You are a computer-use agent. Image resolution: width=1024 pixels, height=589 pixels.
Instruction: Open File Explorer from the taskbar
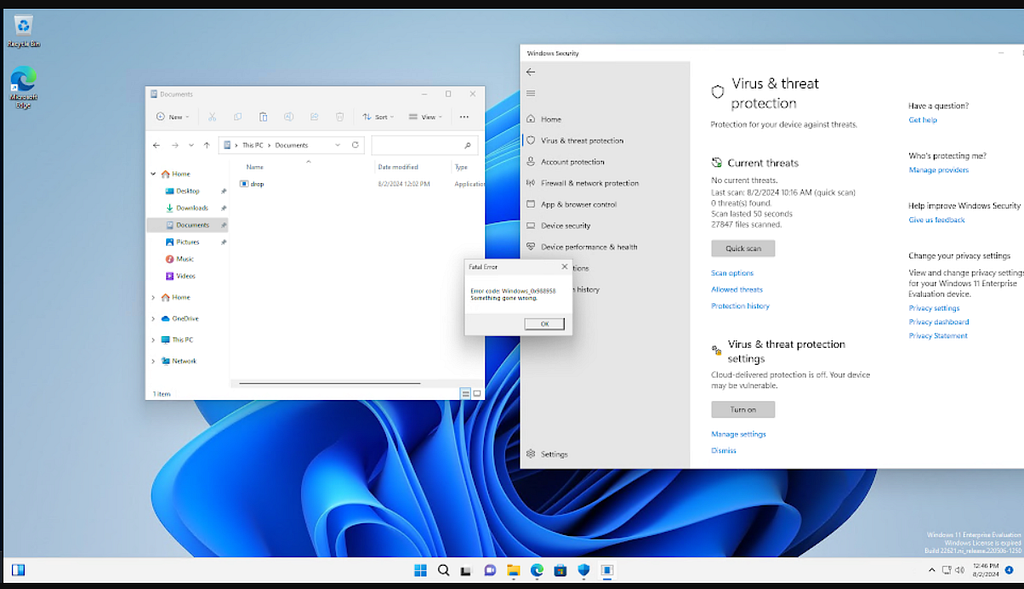[x=513, y=570]
